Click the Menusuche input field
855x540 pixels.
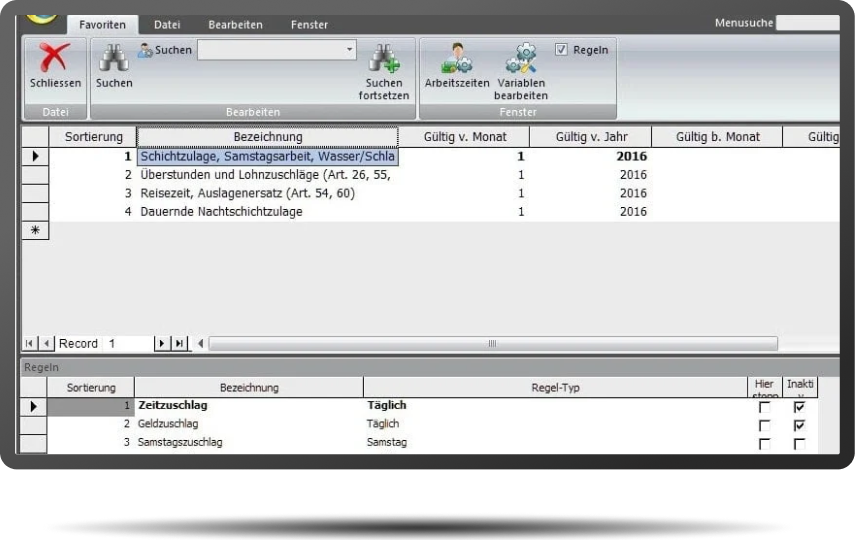point(808,23)
